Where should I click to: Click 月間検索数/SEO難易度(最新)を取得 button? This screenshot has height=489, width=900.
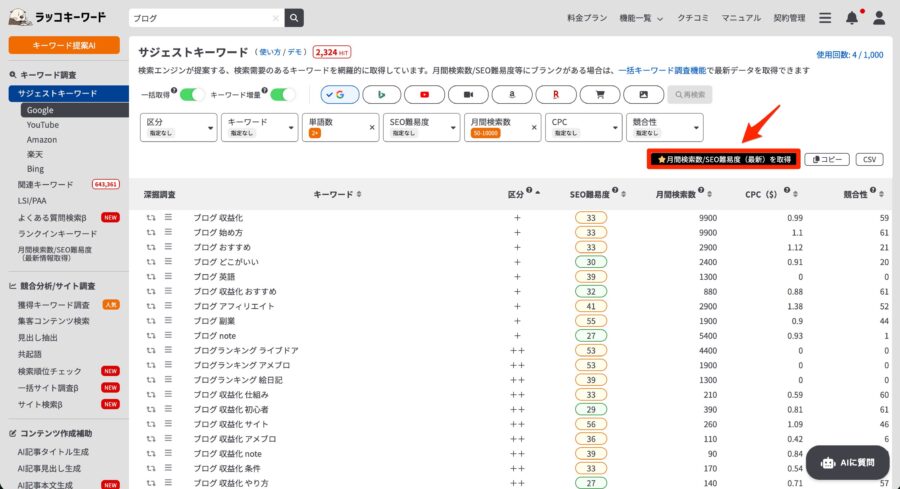coord(723,159)
